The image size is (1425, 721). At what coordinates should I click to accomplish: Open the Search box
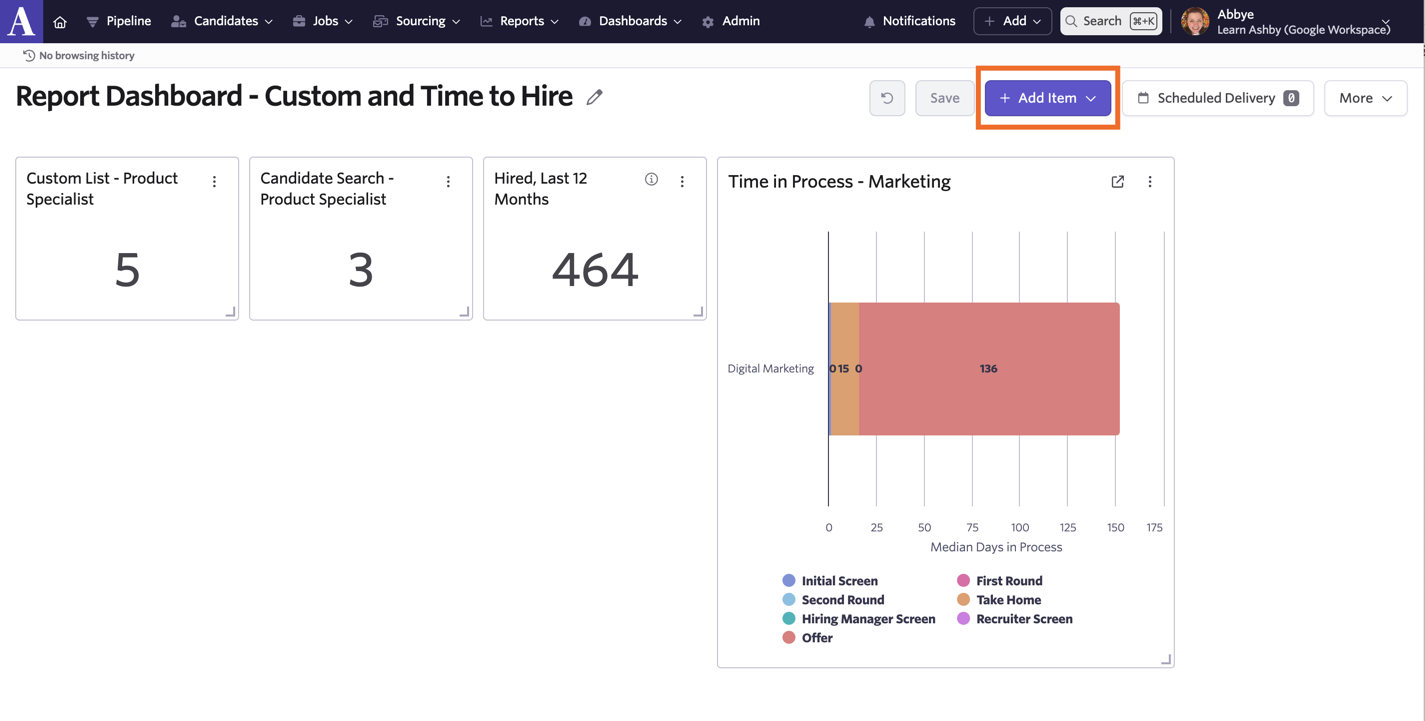pos(1111,21)
